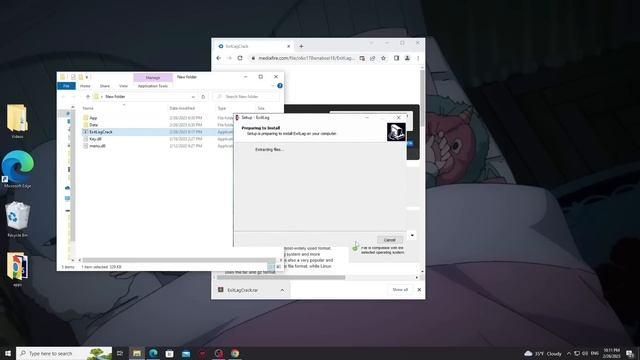Open Chrome three-dot menu
Viewport: 640px width, 360px height.
(x=418, y=58)
